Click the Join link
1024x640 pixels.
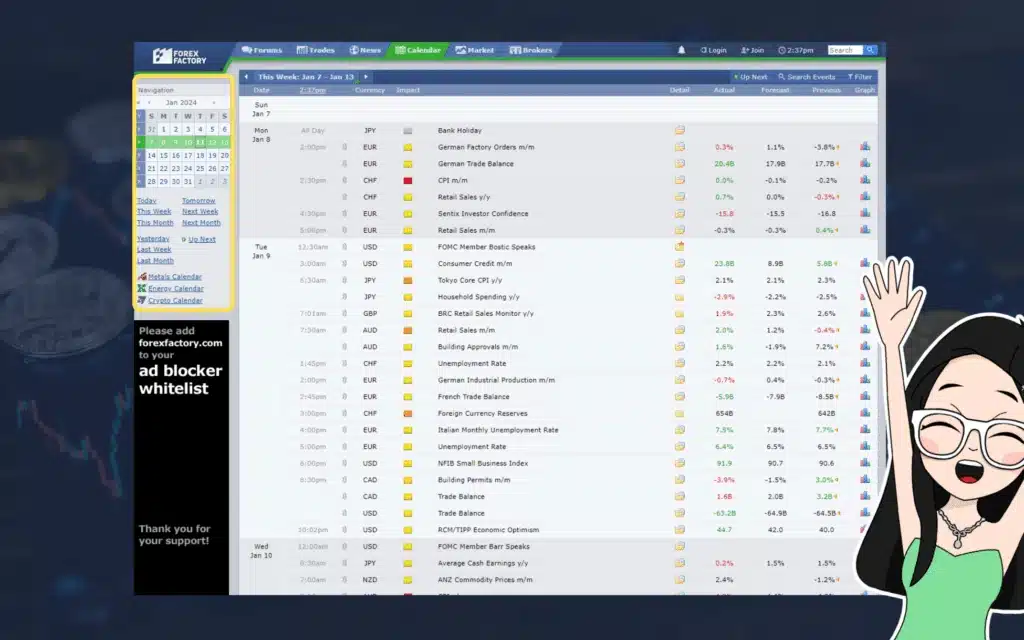752,50
